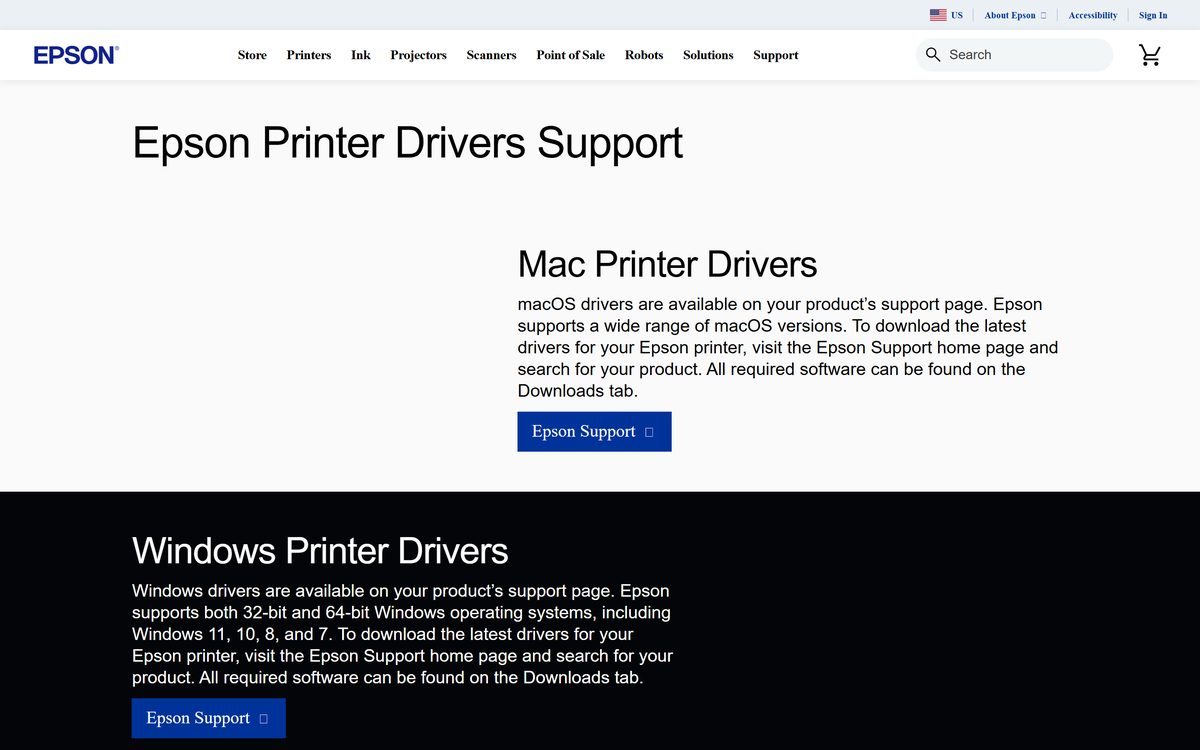Expand the About Epson dropdown
The image size is (1200, 750).
[1015, 15]
